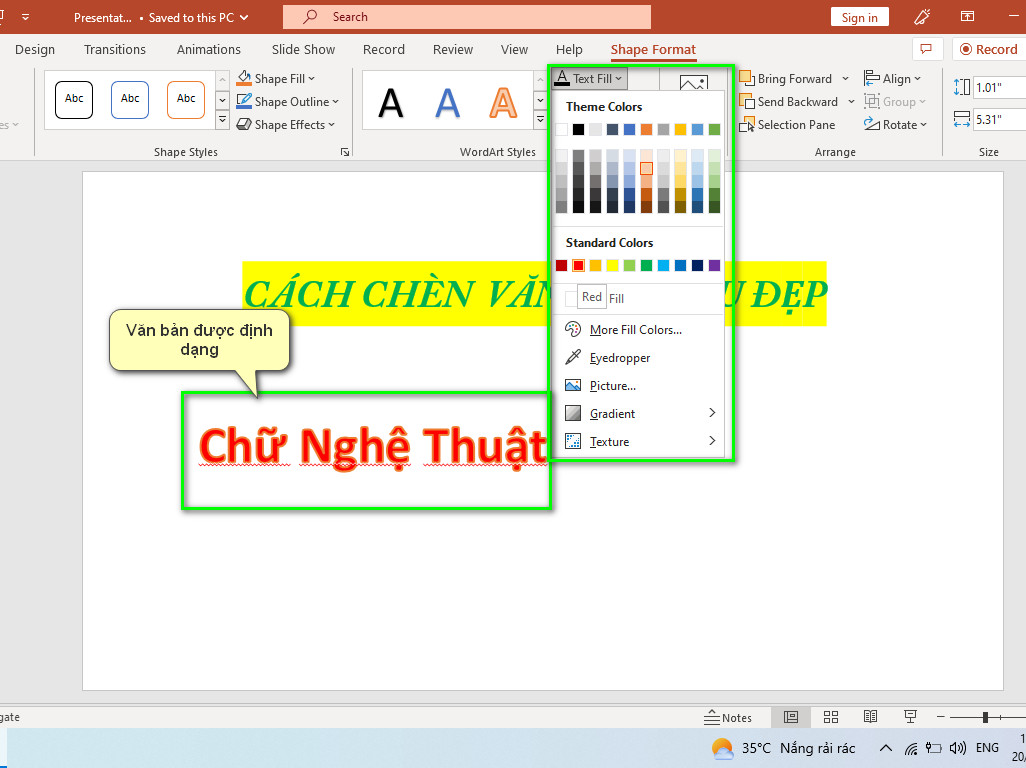Open the Shape Fill paint bucket
The image size is (1026, 768).
click(x=244, y=79)
